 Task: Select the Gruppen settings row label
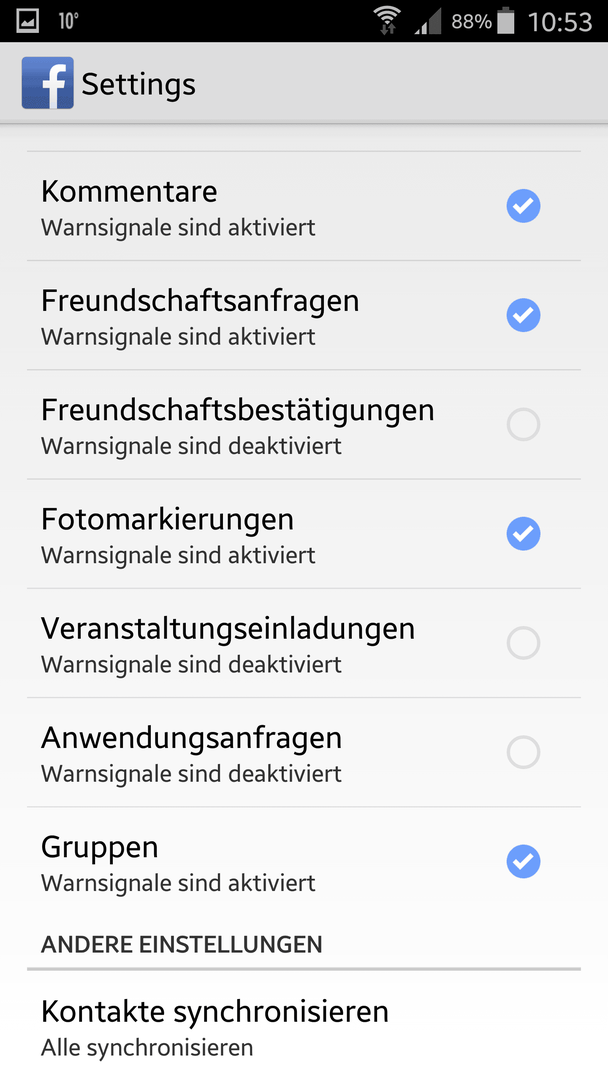100,849
